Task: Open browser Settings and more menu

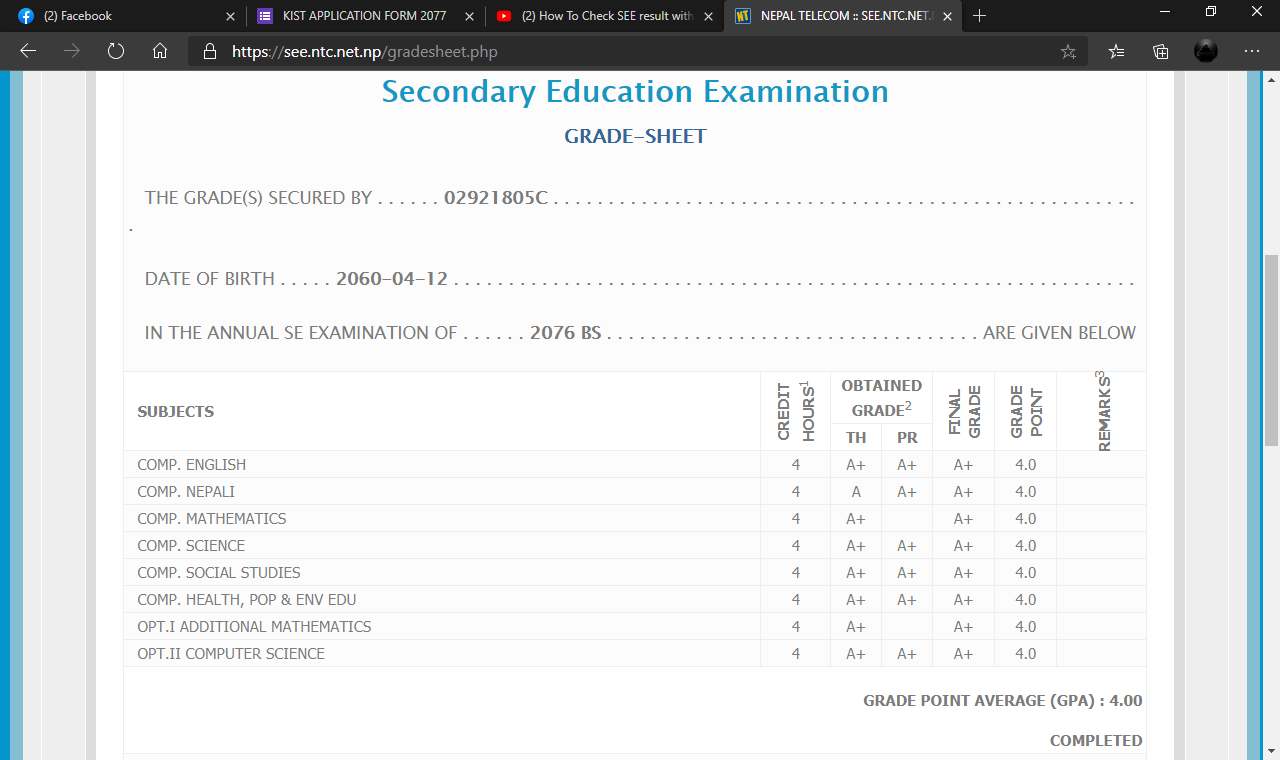Action: 1252,51
